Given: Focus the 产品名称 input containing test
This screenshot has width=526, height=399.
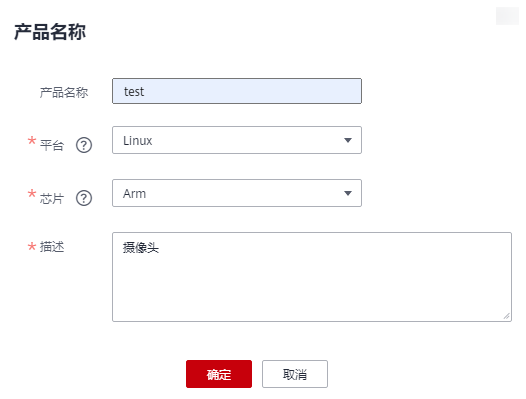Looking at the screenshot, I should pos(237,91).
